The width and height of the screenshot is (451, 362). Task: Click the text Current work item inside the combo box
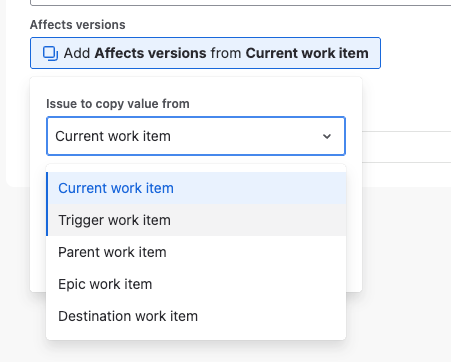click(x=113, y=136)
